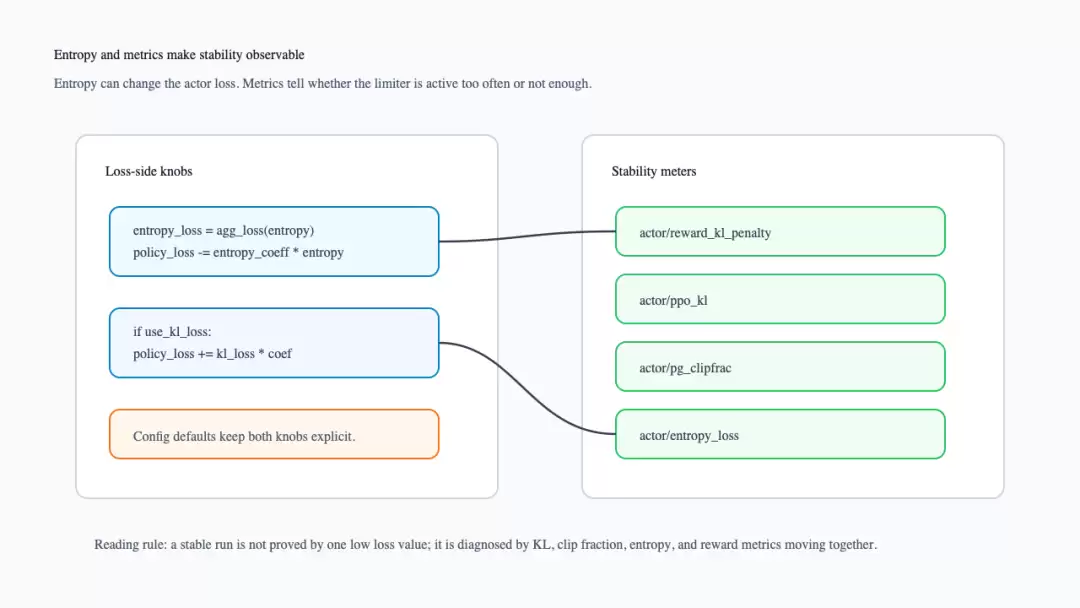Click the 'Reading rule' footer sentence
This screenshot has height=608, width=1080.
pos(486,545)
